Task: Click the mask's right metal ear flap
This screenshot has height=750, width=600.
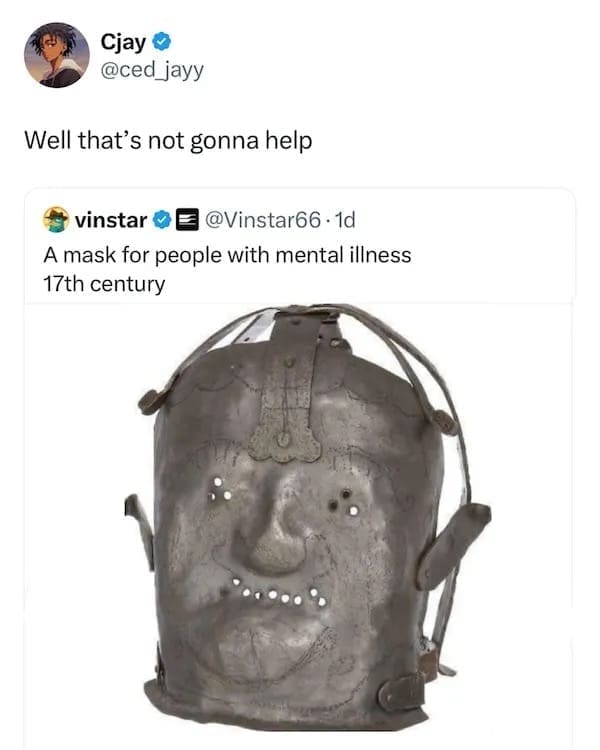Action: 453,545
